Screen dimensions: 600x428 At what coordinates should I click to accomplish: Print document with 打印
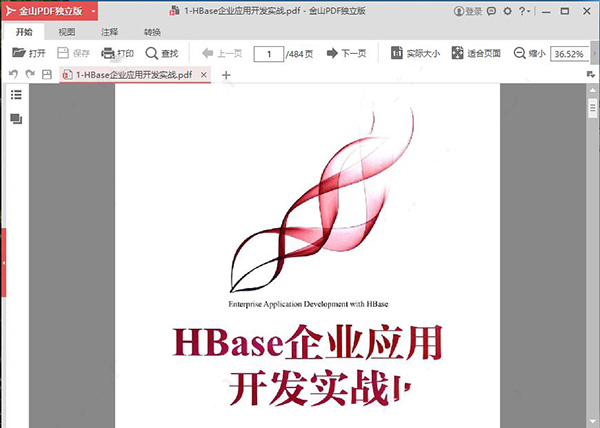click(x=117, y=53)
